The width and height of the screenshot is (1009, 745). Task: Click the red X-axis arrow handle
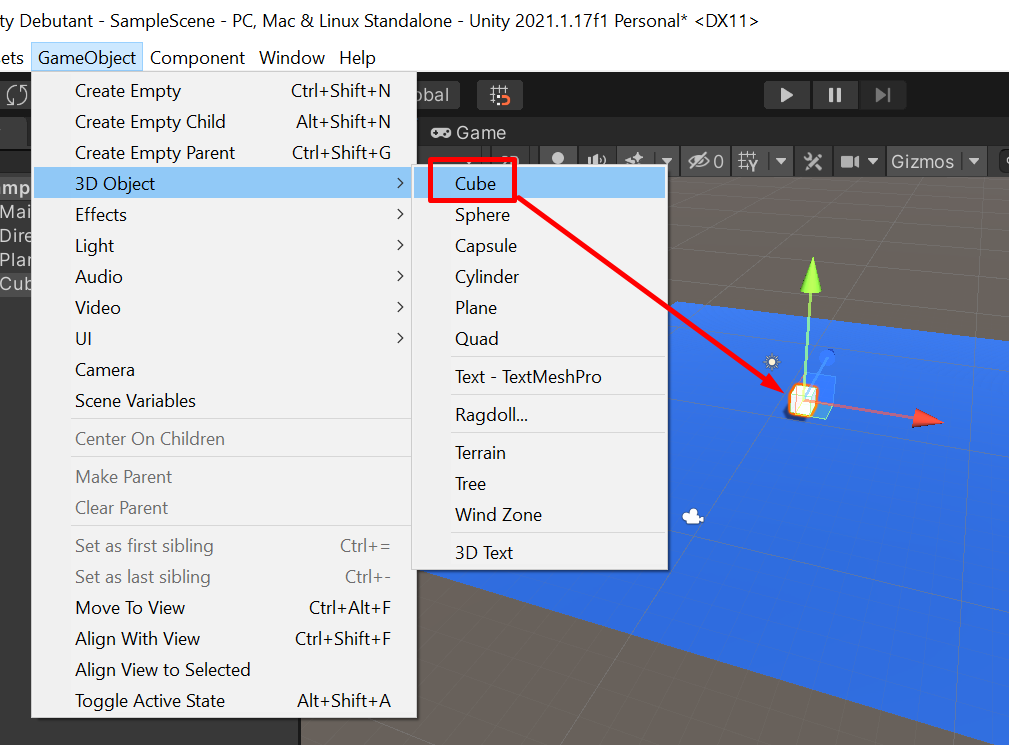tap(927, 419)
